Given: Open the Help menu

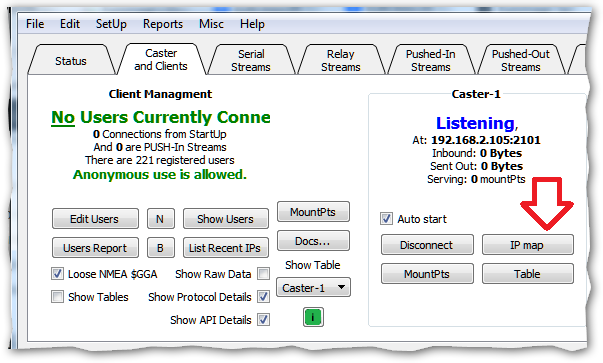Looking at the screenshot, I should [252, 24].
